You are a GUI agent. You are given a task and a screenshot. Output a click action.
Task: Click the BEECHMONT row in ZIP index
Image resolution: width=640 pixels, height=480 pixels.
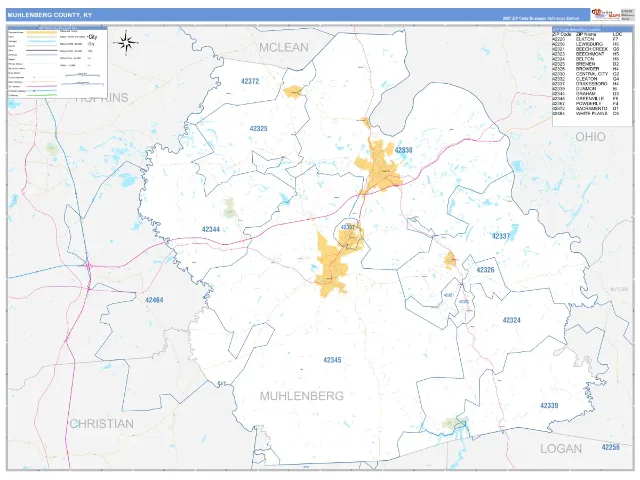tap(586, 54)
